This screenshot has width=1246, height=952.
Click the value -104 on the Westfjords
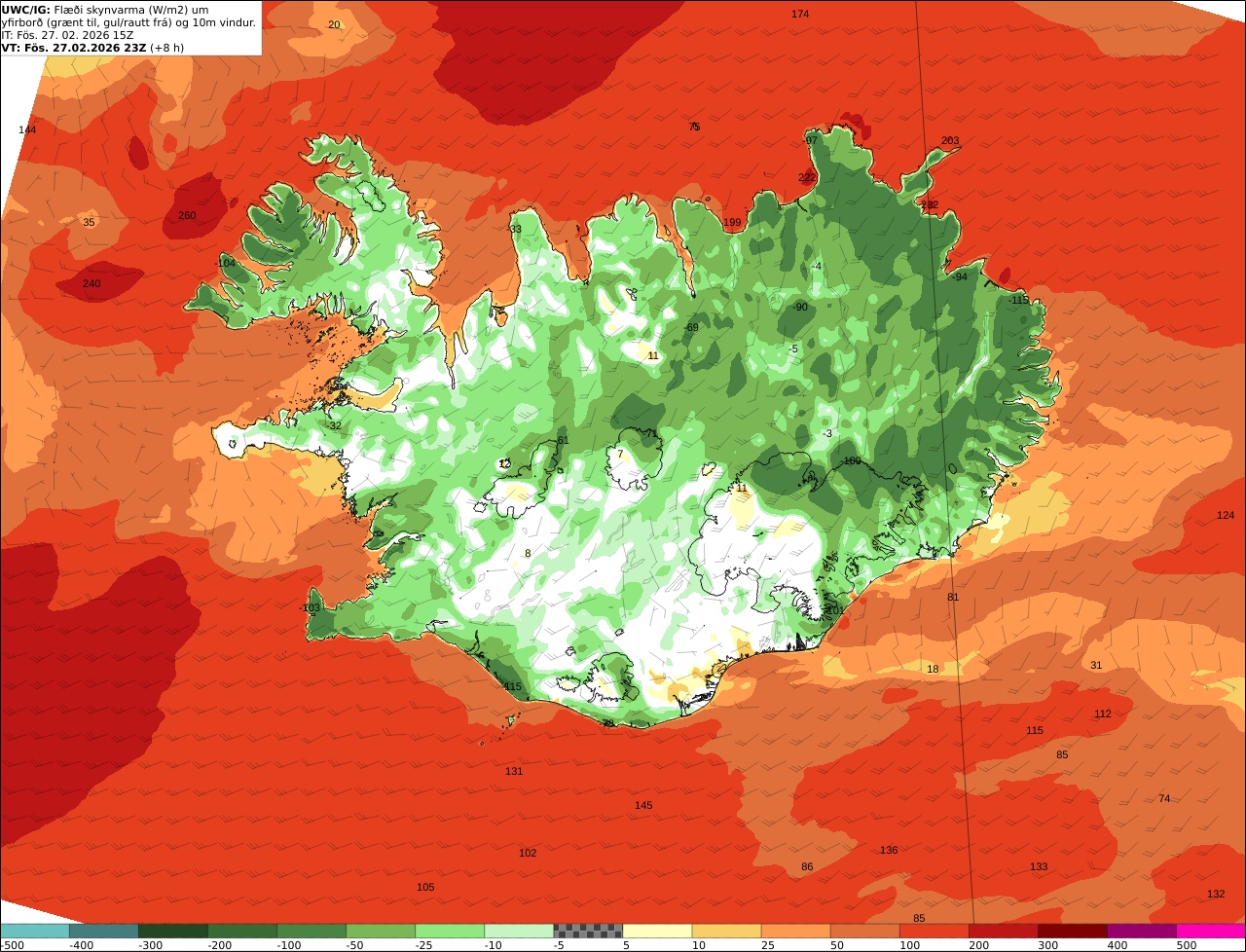tap(226, 263)
